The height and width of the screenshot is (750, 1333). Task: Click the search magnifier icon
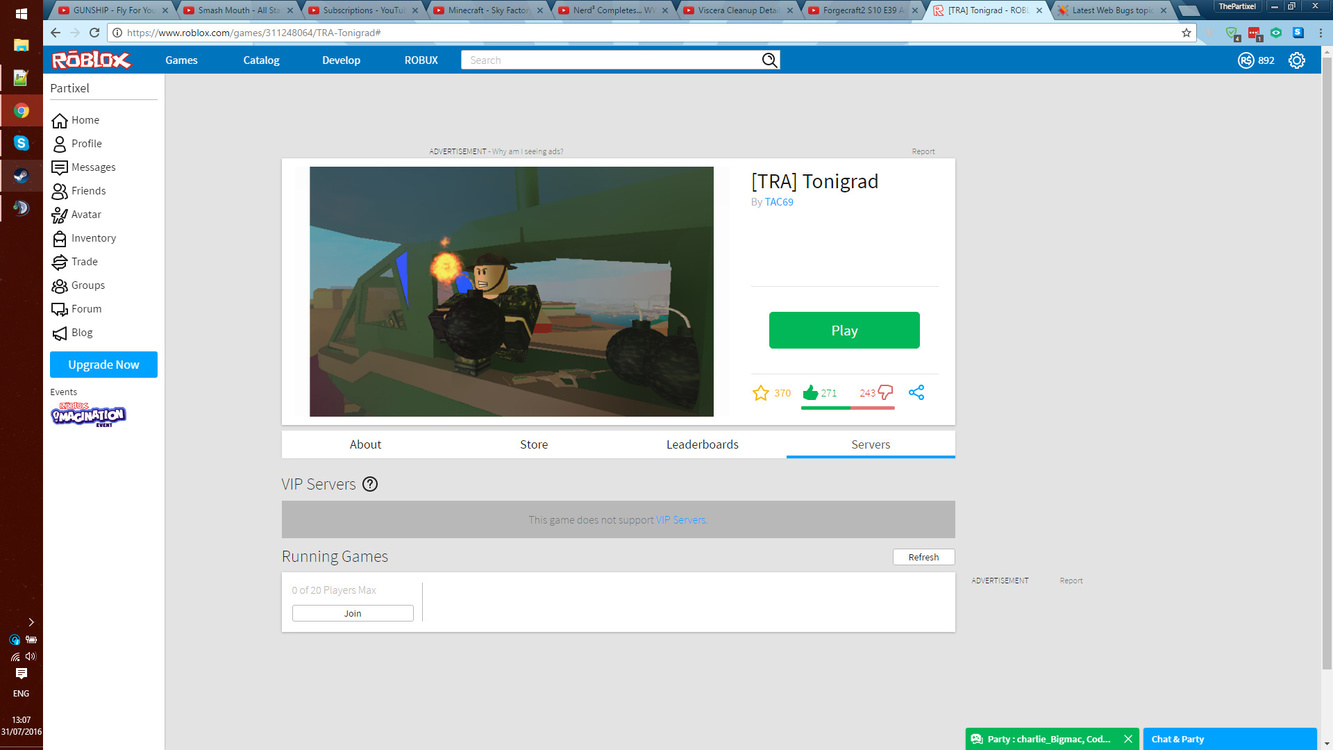tap(769, 60)
